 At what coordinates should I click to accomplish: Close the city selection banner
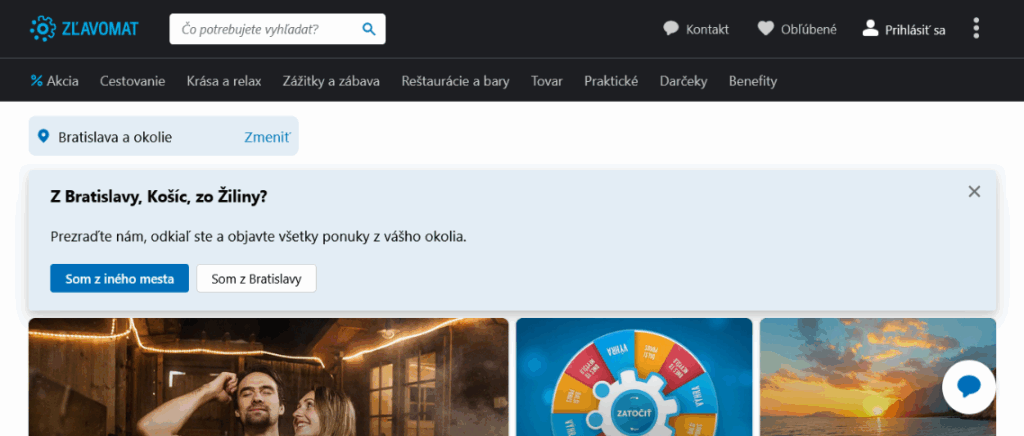pyautogui.click(x=974, y=191)
